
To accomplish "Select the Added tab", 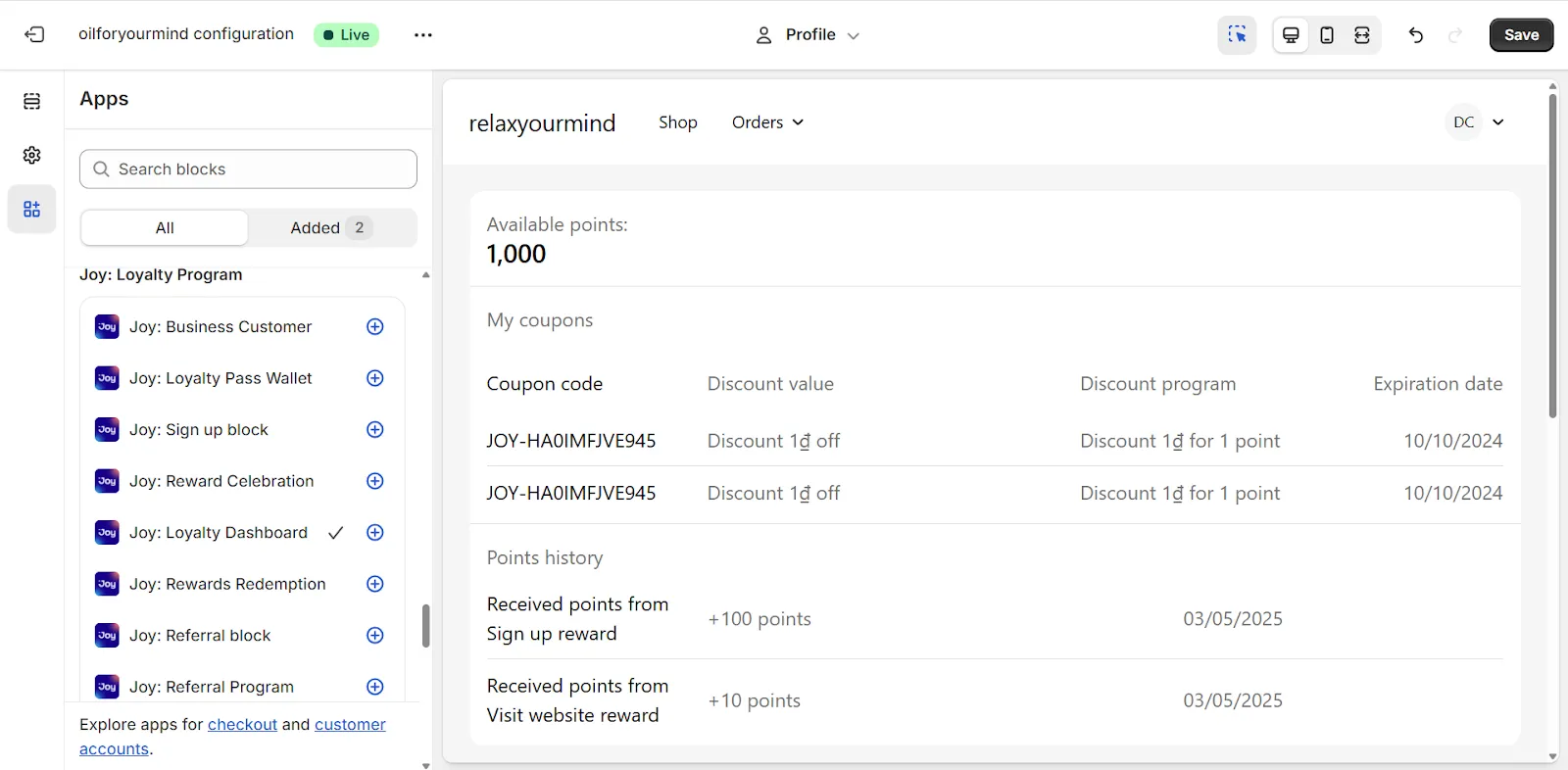I will 331,227.
